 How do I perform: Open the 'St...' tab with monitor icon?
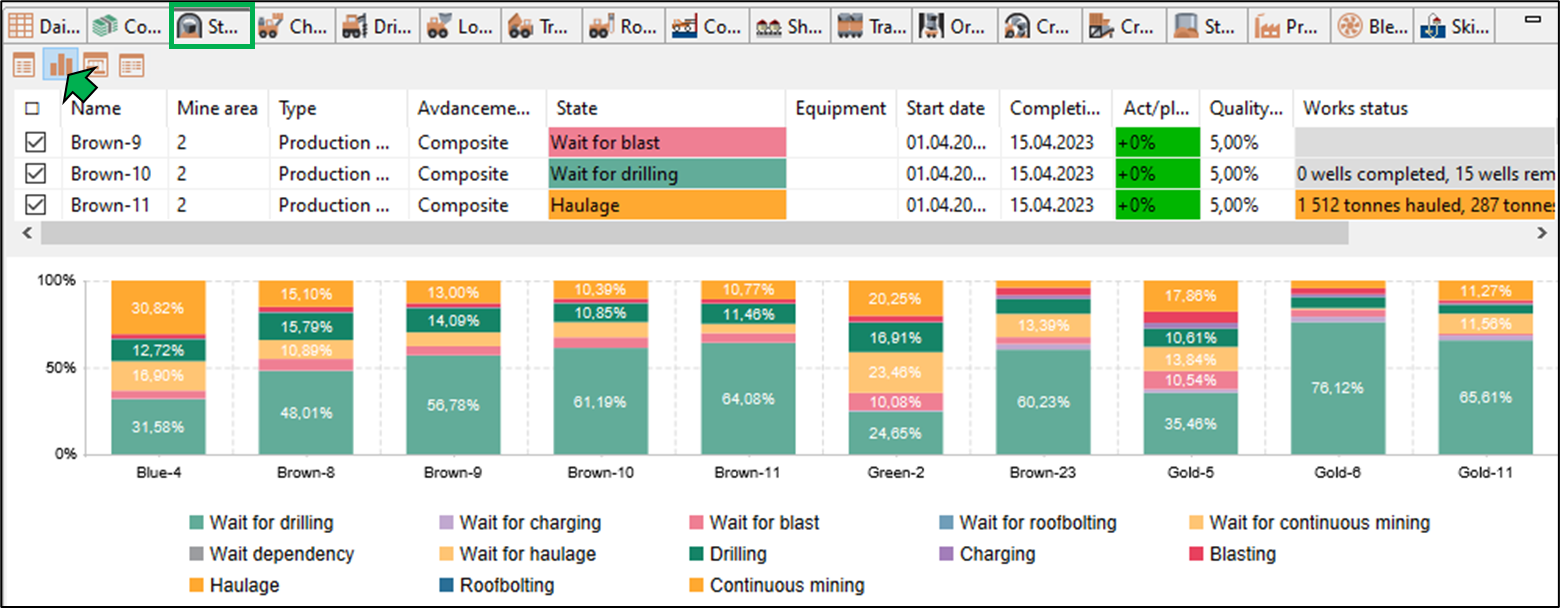[1207, 26]
